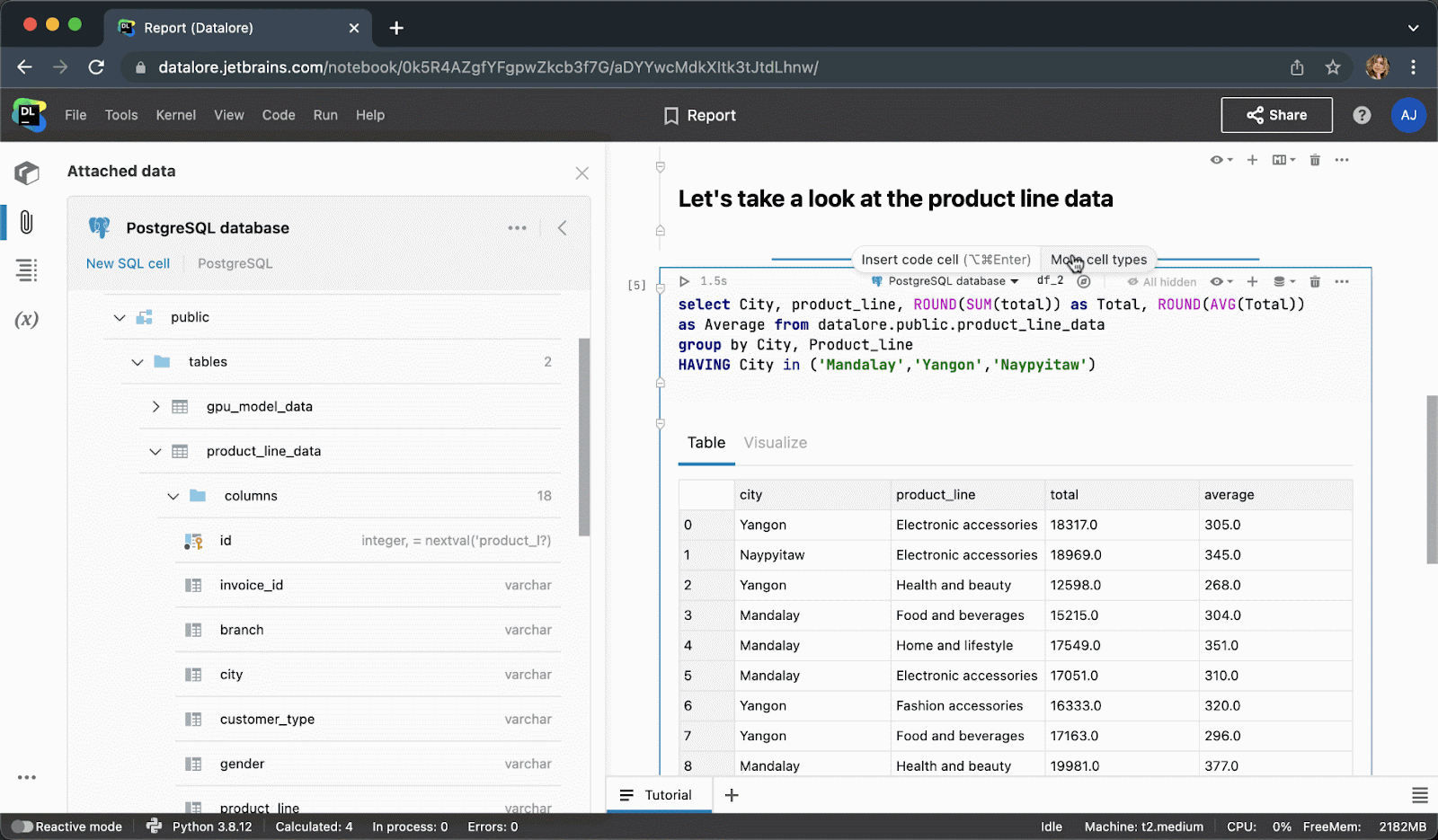Expand the gpu_model_data table
The height and width of the screenshot is (840, 1438).
(155, 407)
